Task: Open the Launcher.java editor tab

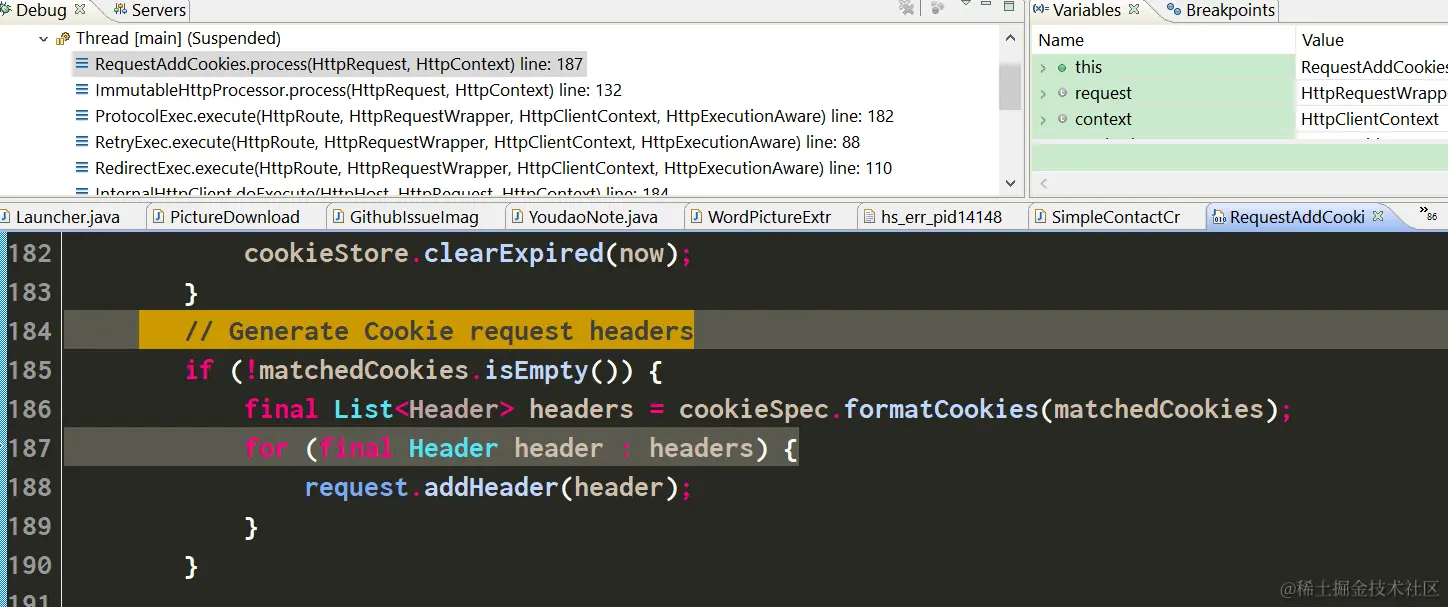Action: pyautogui.click(x=67, y=217)
